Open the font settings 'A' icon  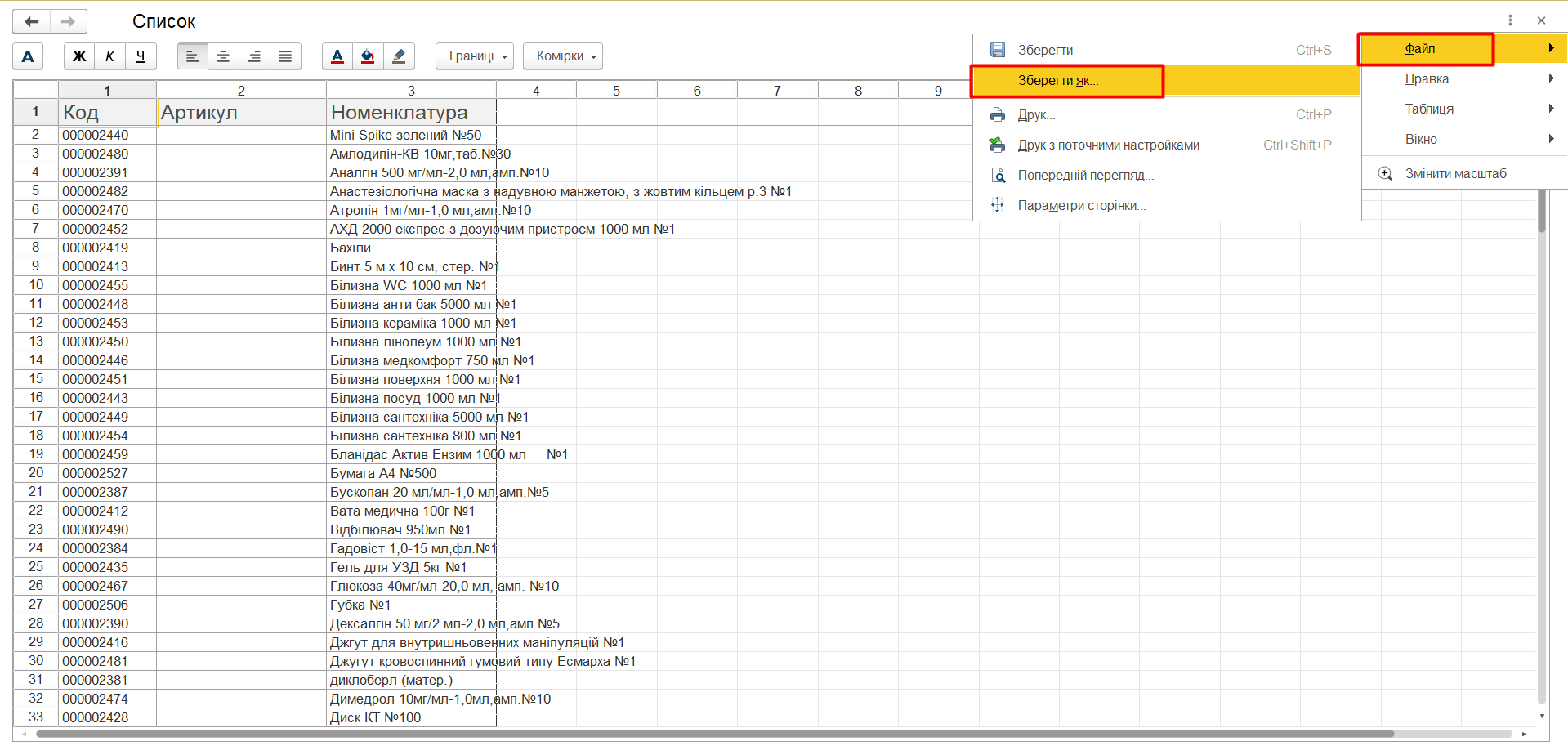(x=28, y=56)
